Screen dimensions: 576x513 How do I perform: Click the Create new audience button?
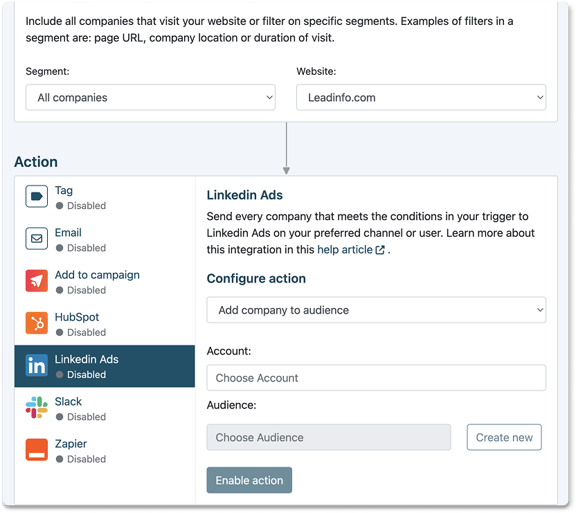click(504, 437)
